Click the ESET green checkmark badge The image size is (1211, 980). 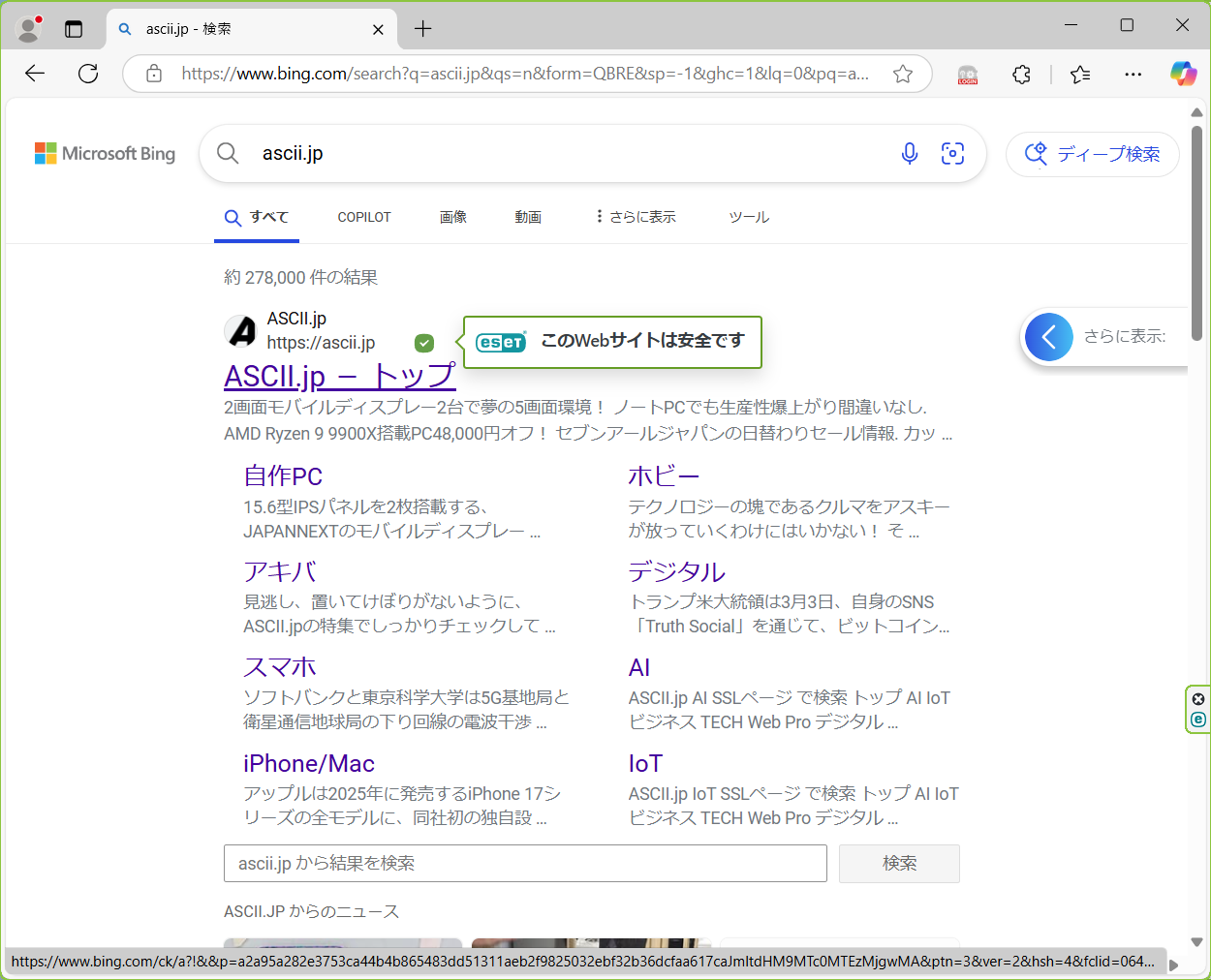click(x=424, y=343)
